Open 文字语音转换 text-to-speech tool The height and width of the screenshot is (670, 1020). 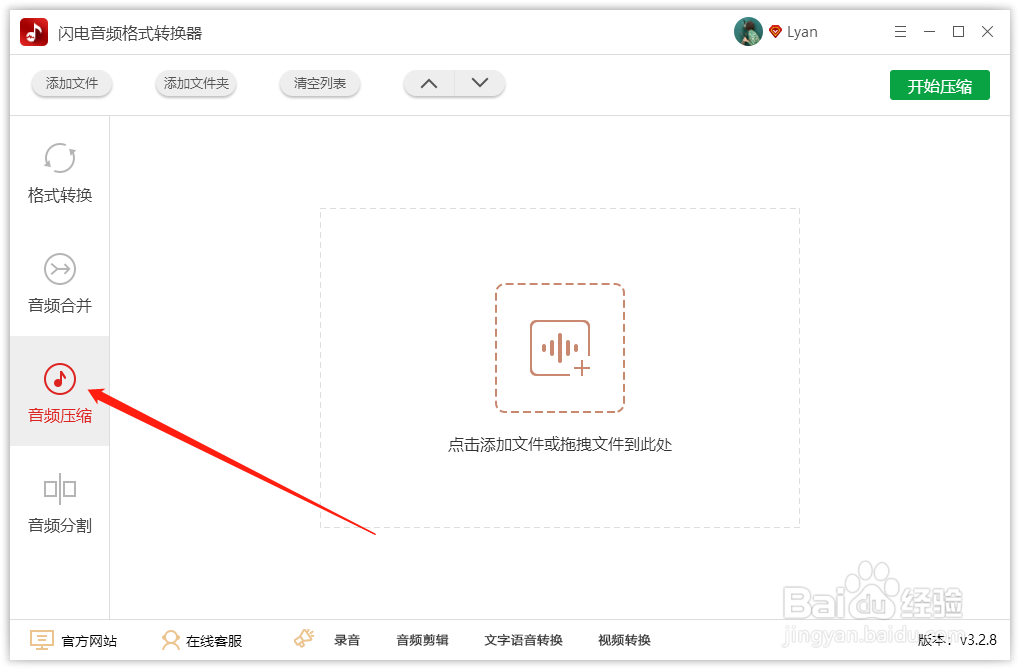pyautogui.click(x=523, y=640)
